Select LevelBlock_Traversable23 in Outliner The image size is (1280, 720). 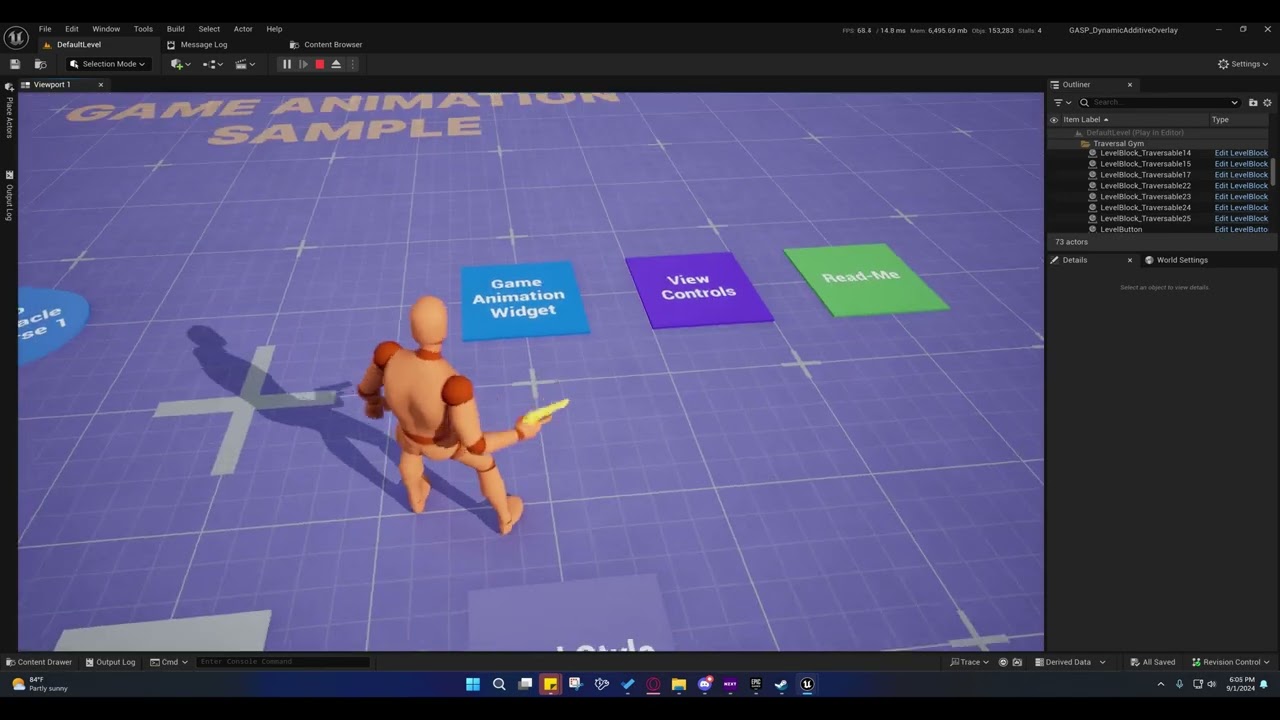click(1145, 197)
